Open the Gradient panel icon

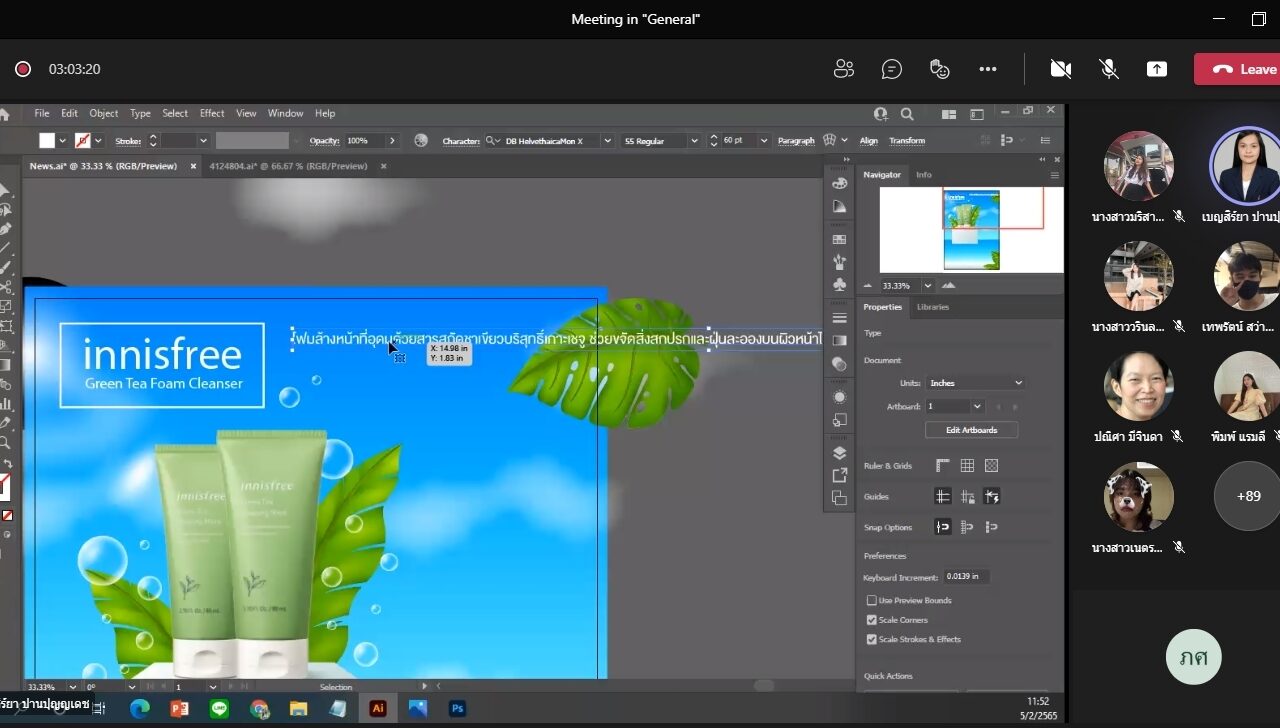(x=840, y=341)
